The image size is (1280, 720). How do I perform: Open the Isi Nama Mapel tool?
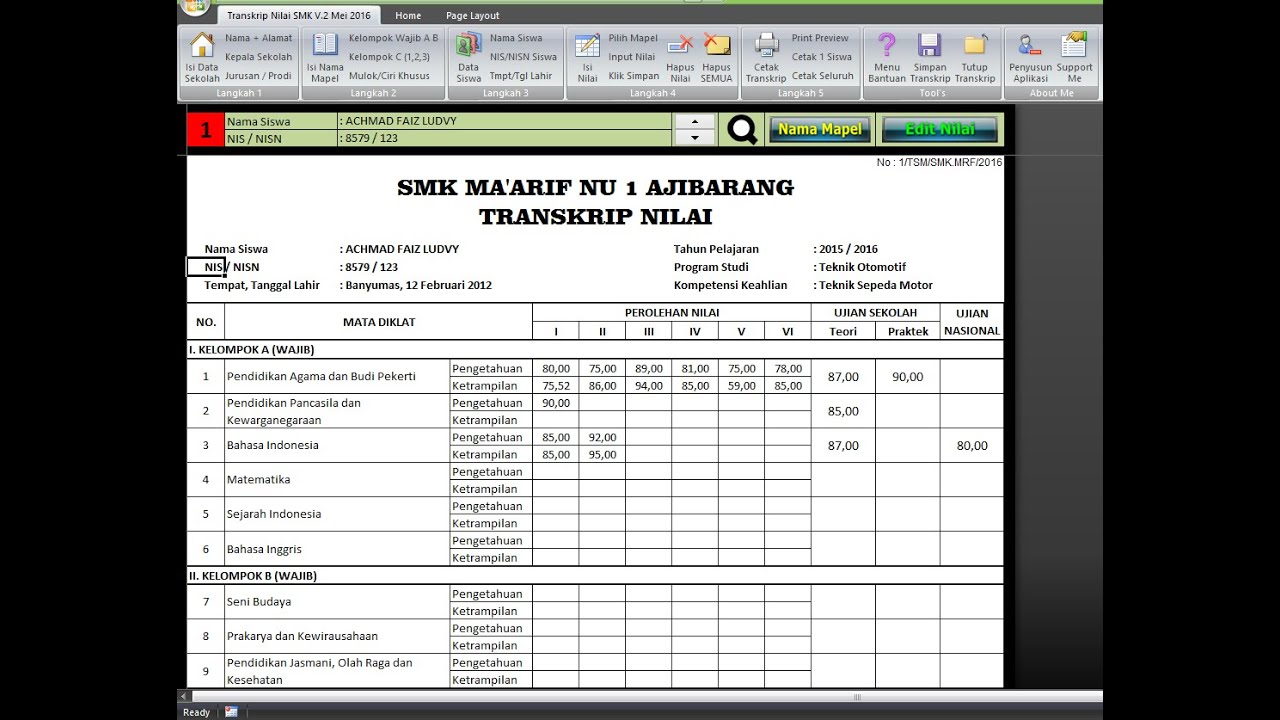coord(325,57)
